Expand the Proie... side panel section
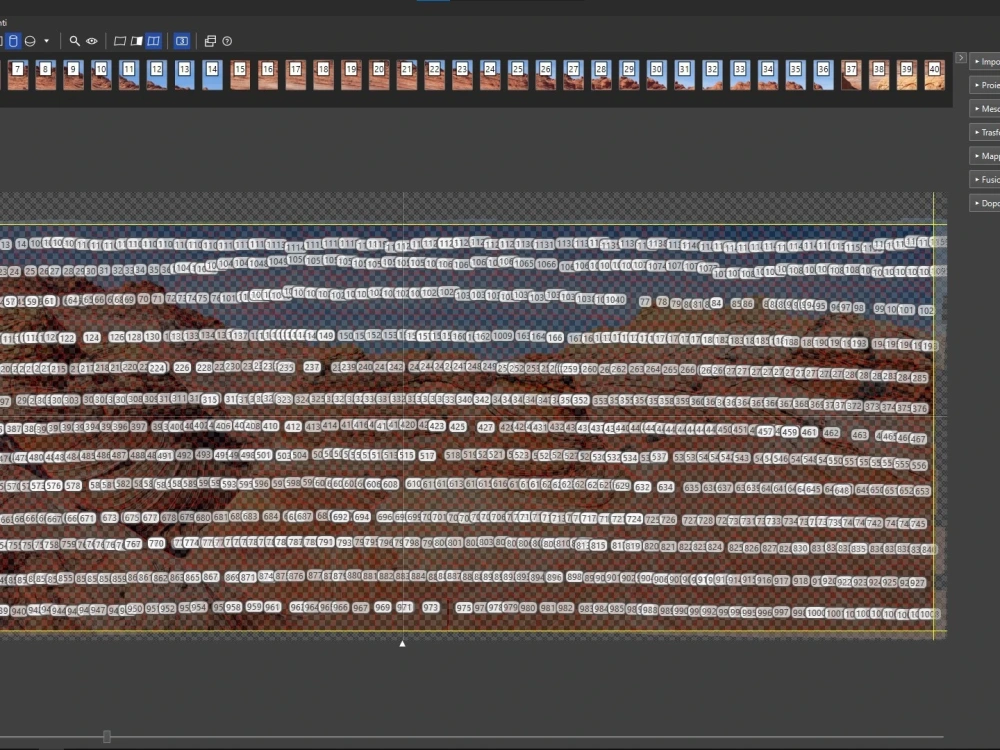 tap(985, 85)
